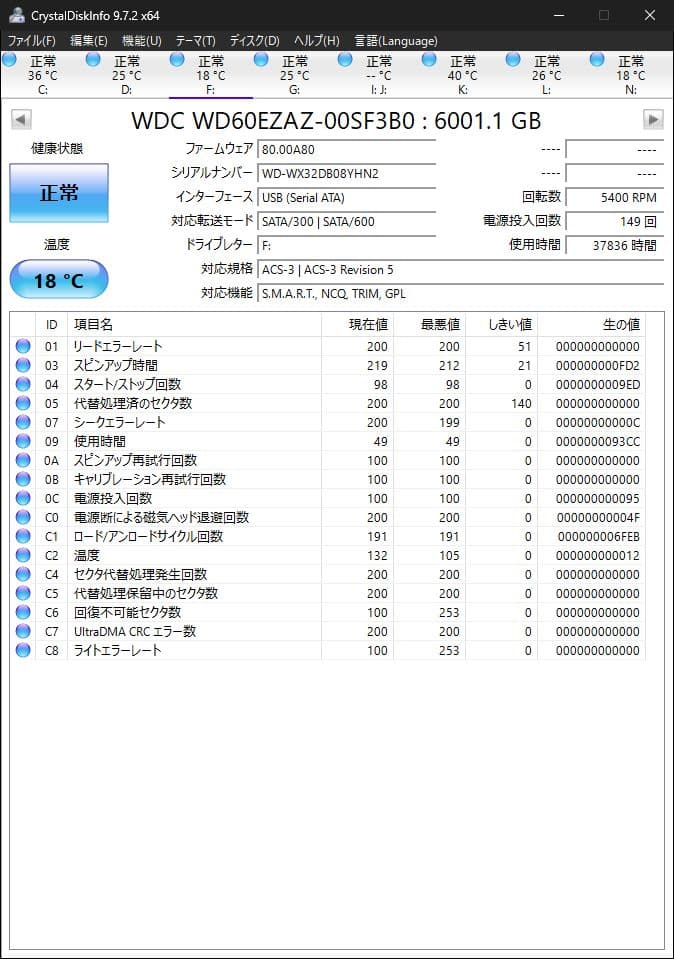Click the しきい値 column header
674x959 pixels.
502,325
